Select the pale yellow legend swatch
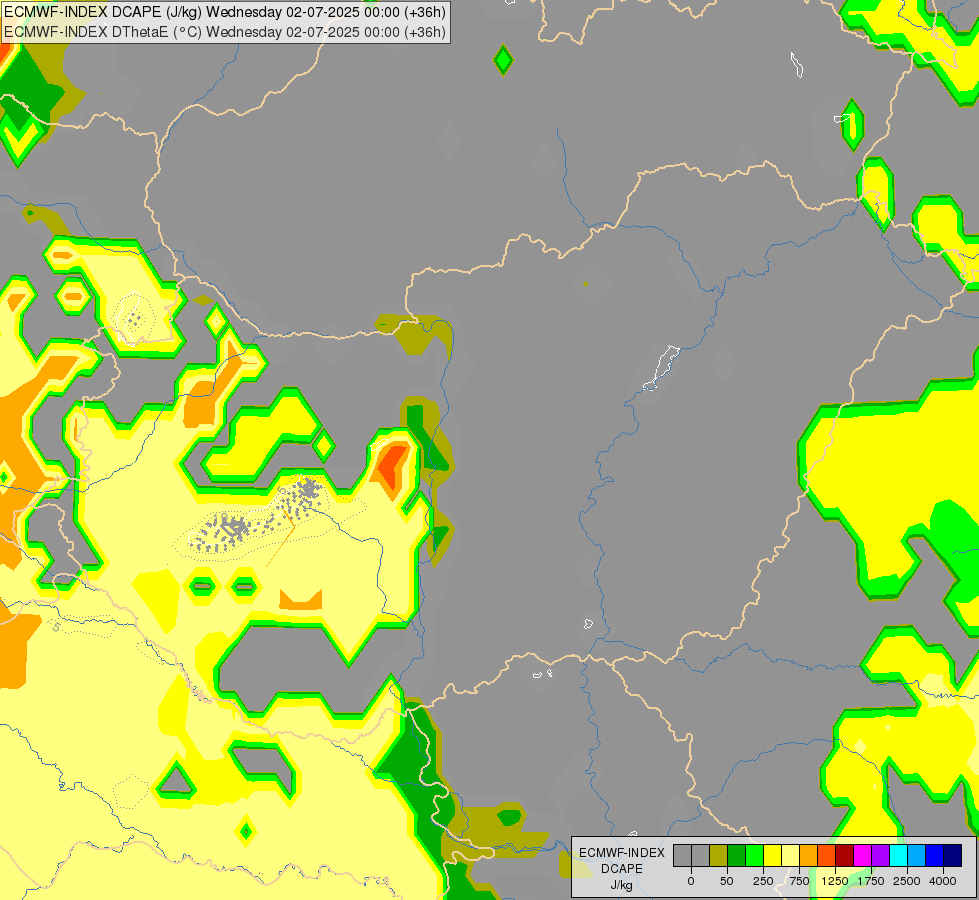The image size is (979, 900). point(790,856)
